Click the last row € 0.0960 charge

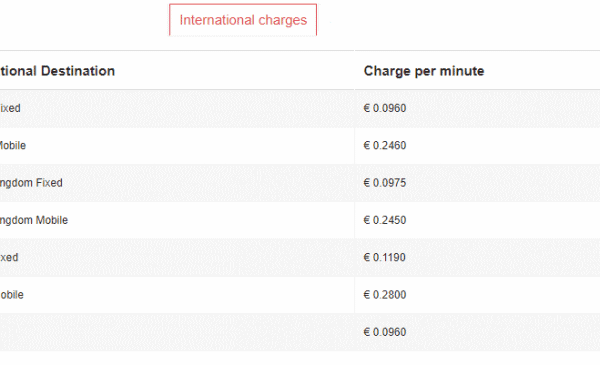(385, 332)
